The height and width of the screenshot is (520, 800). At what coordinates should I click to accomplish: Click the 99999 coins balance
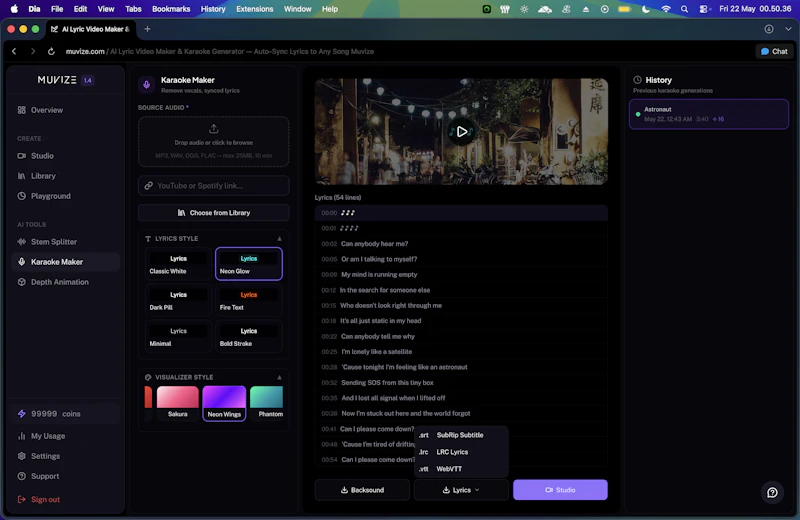(65, 414)
